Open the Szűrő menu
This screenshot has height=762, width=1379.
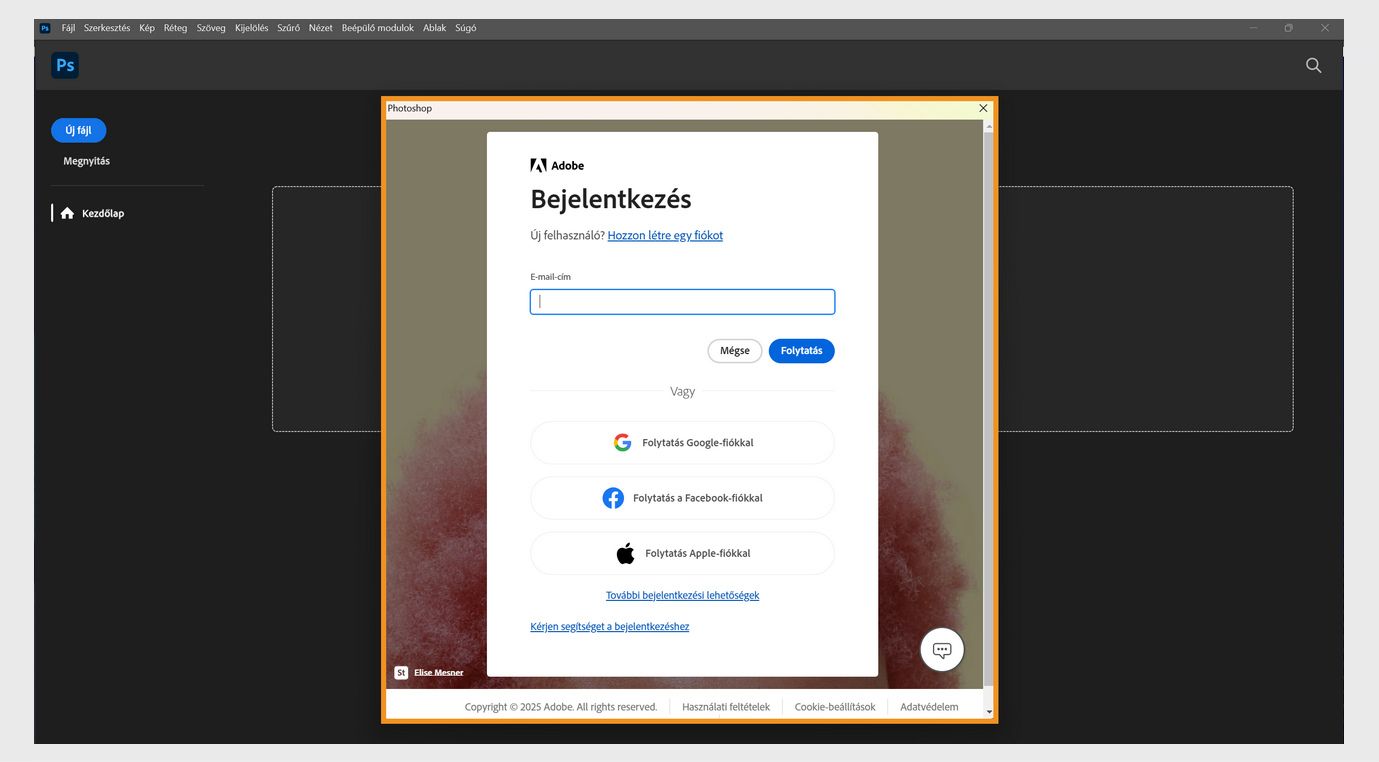(x=287, y=27)
